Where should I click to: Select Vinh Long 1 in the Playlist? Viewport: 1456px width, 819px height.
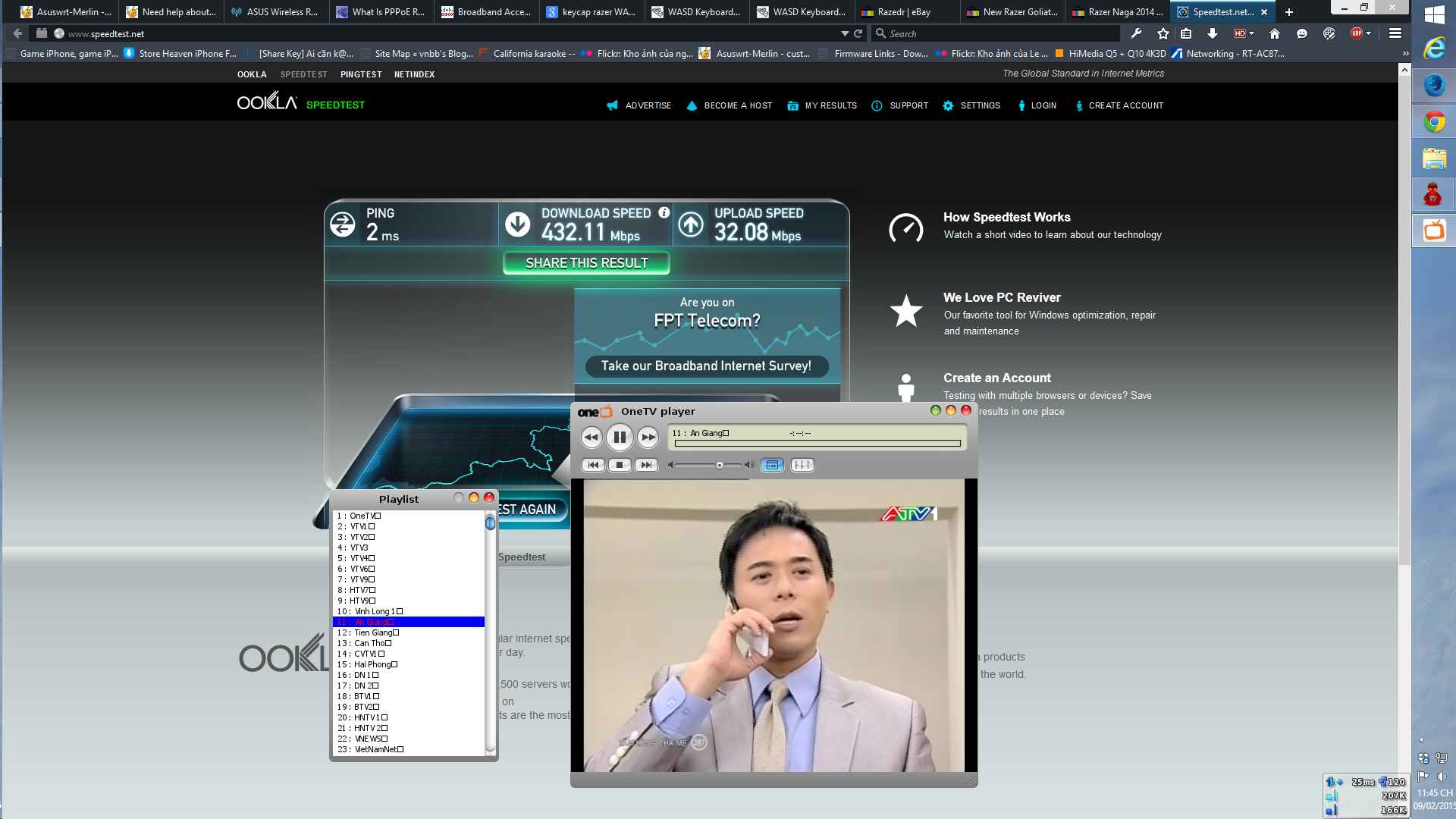(x=408, y=611)
